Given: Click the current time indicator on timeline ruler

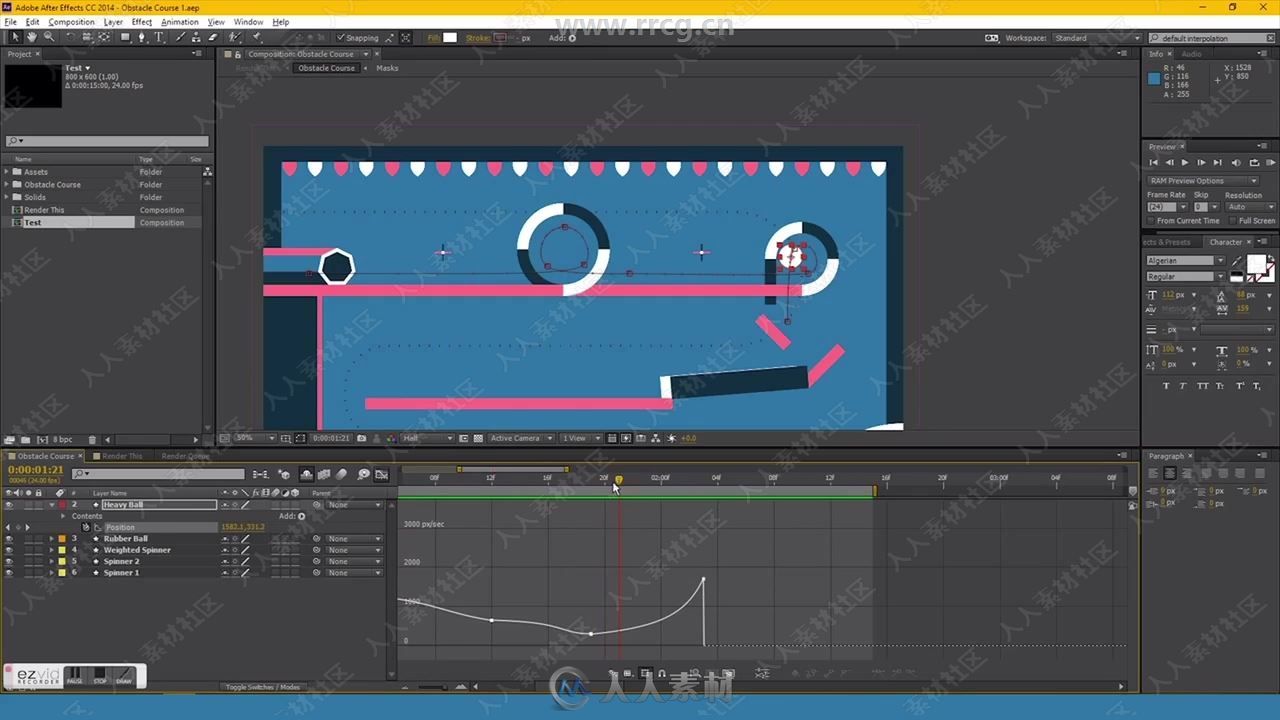Looking at the screenshot, I should tap(618, 480).
